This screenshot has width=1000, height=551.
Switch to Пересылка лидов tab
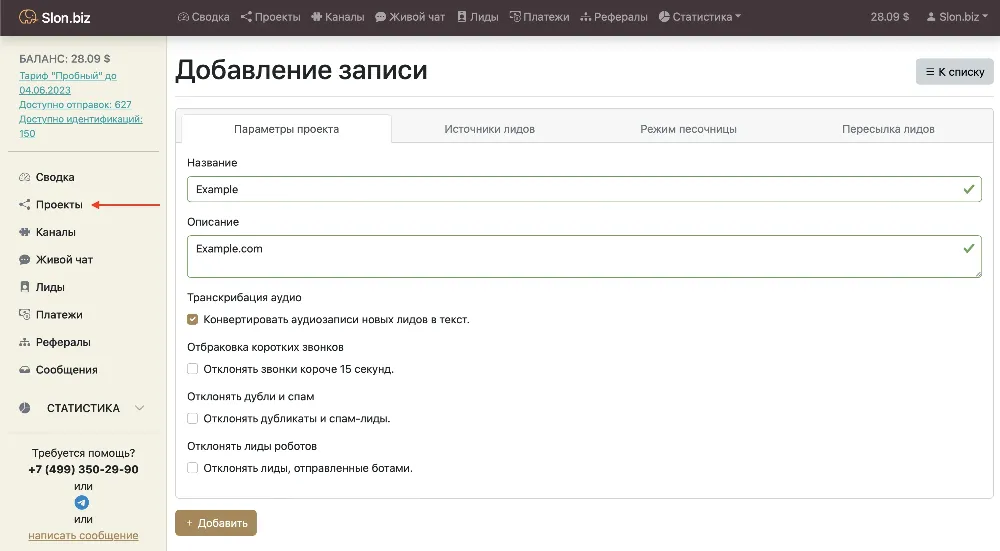[888, 129]
